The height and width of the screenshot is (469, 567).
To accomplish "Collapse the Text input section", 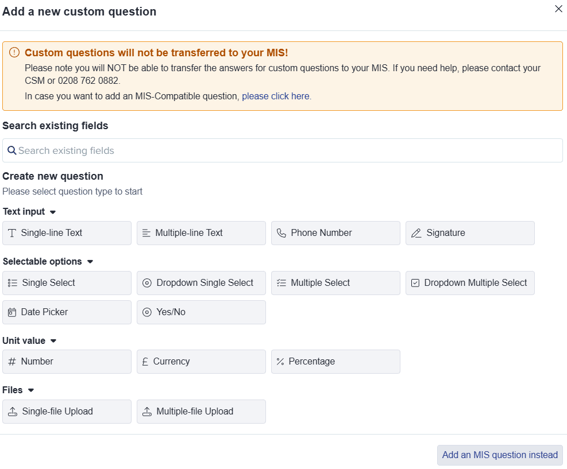I will 53,212.
